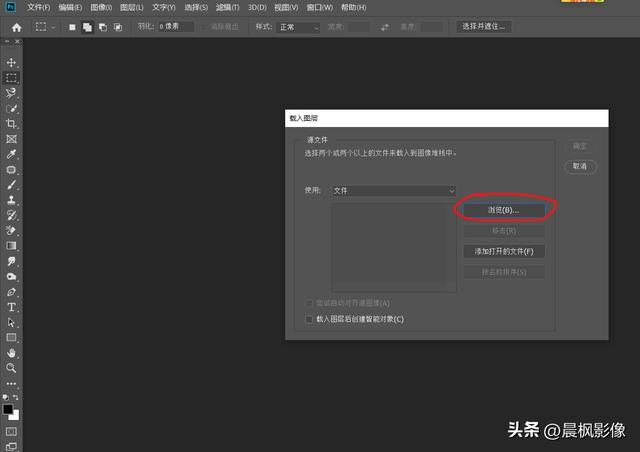This screenshot has height=452, width=640.
Task: Click the source files list box
Action: [x=393, y=247]
